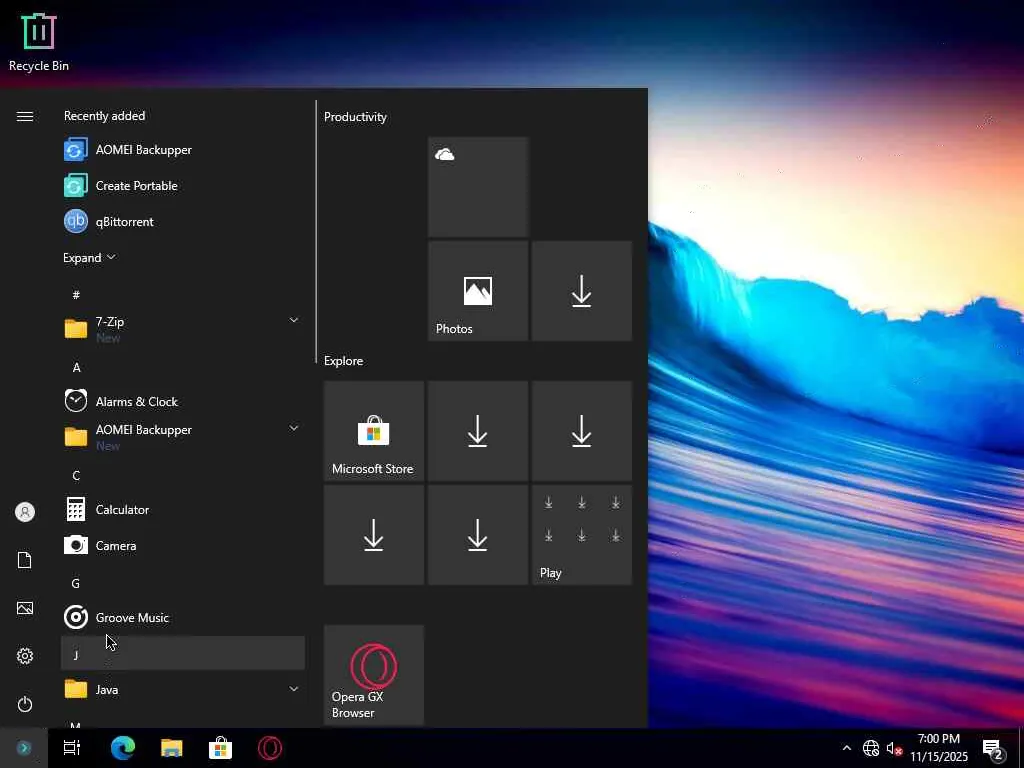Open Alarms & Clock app
This screenshot has width=1024, height=768.
[136, 402]
